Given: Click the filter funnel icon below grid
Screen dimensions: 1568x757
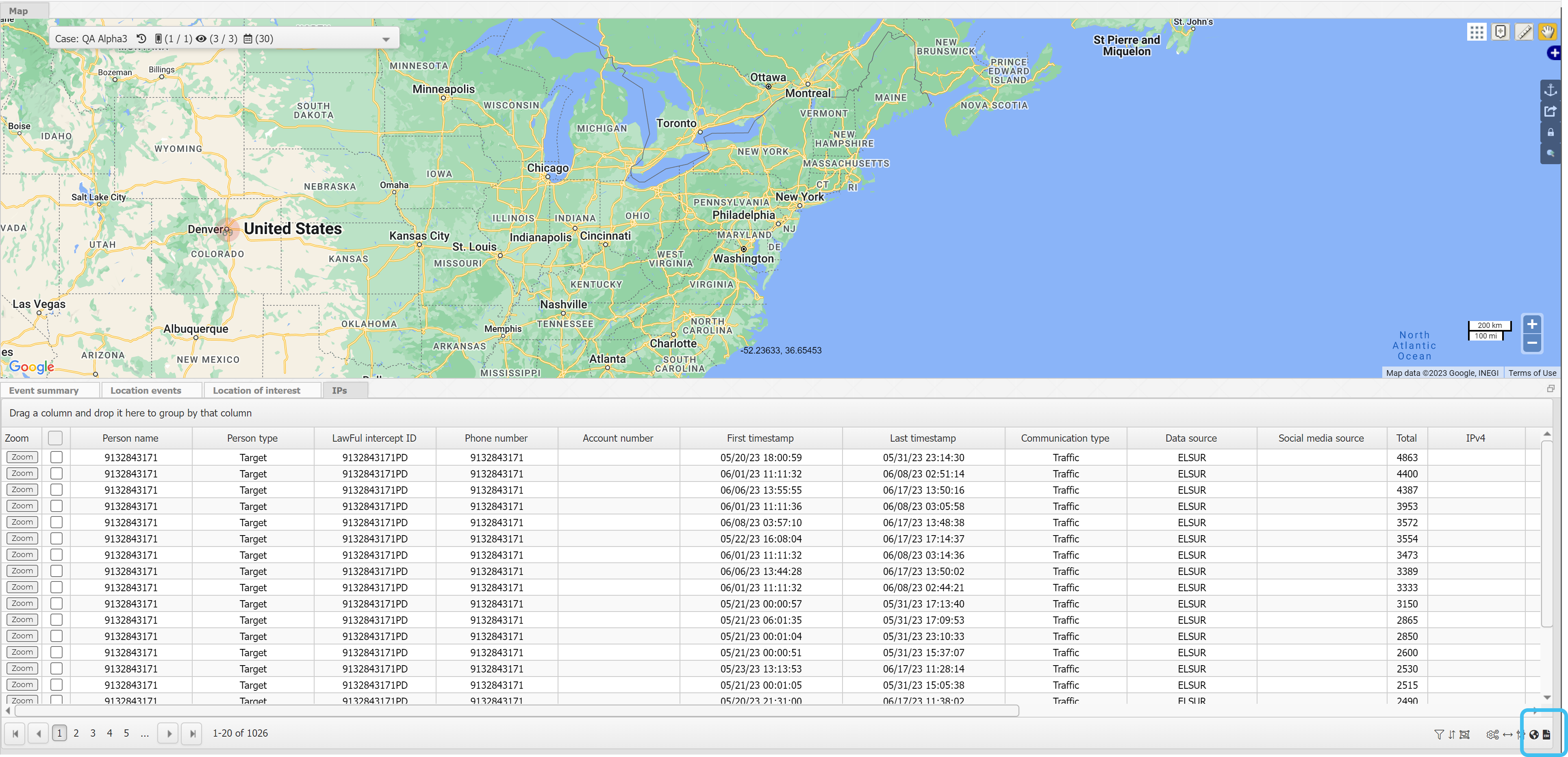Looking at the screenshot, I should [1439, 735].
